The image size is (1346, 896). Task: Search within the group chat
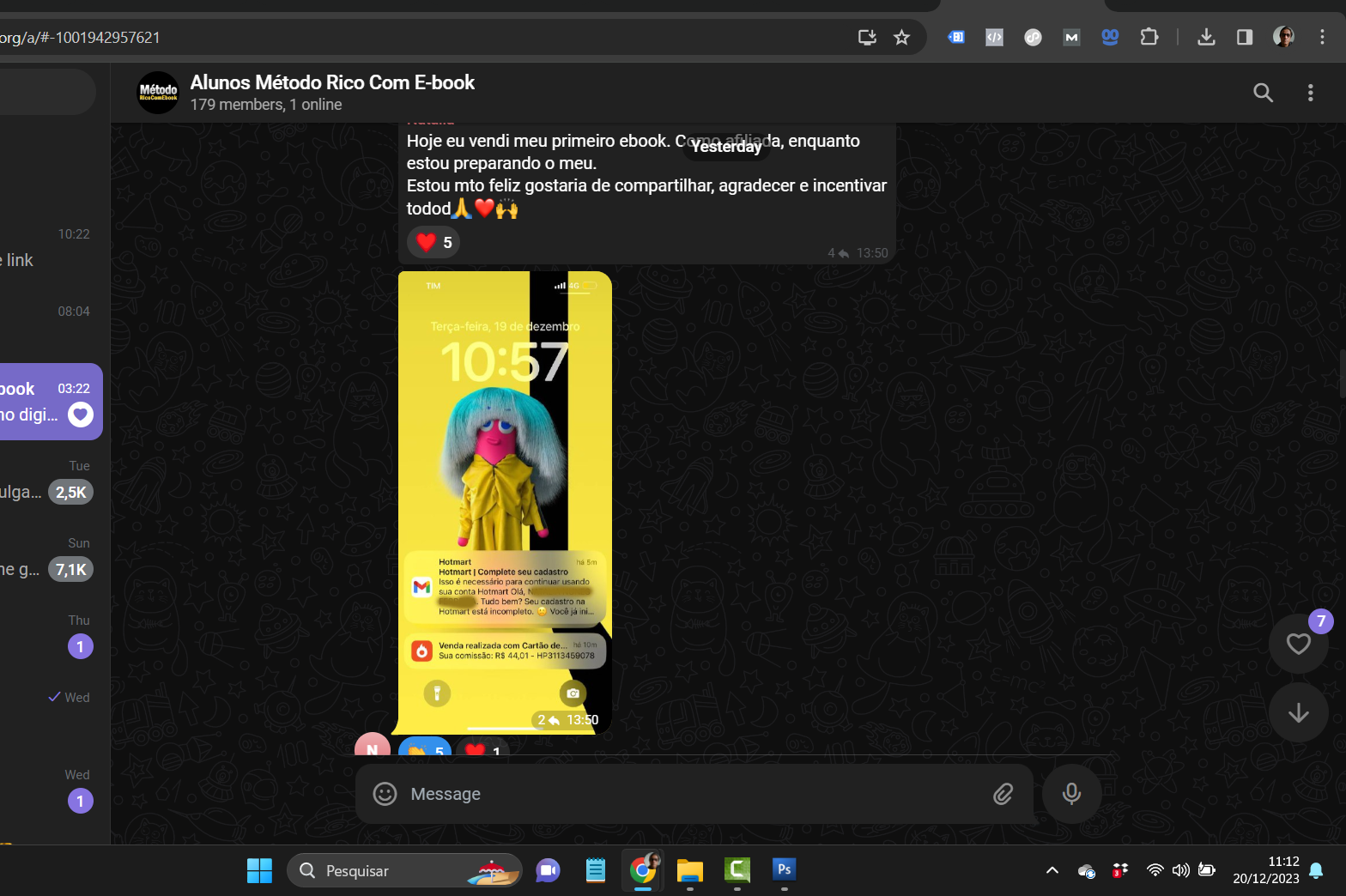click(x=1263, y=93)
